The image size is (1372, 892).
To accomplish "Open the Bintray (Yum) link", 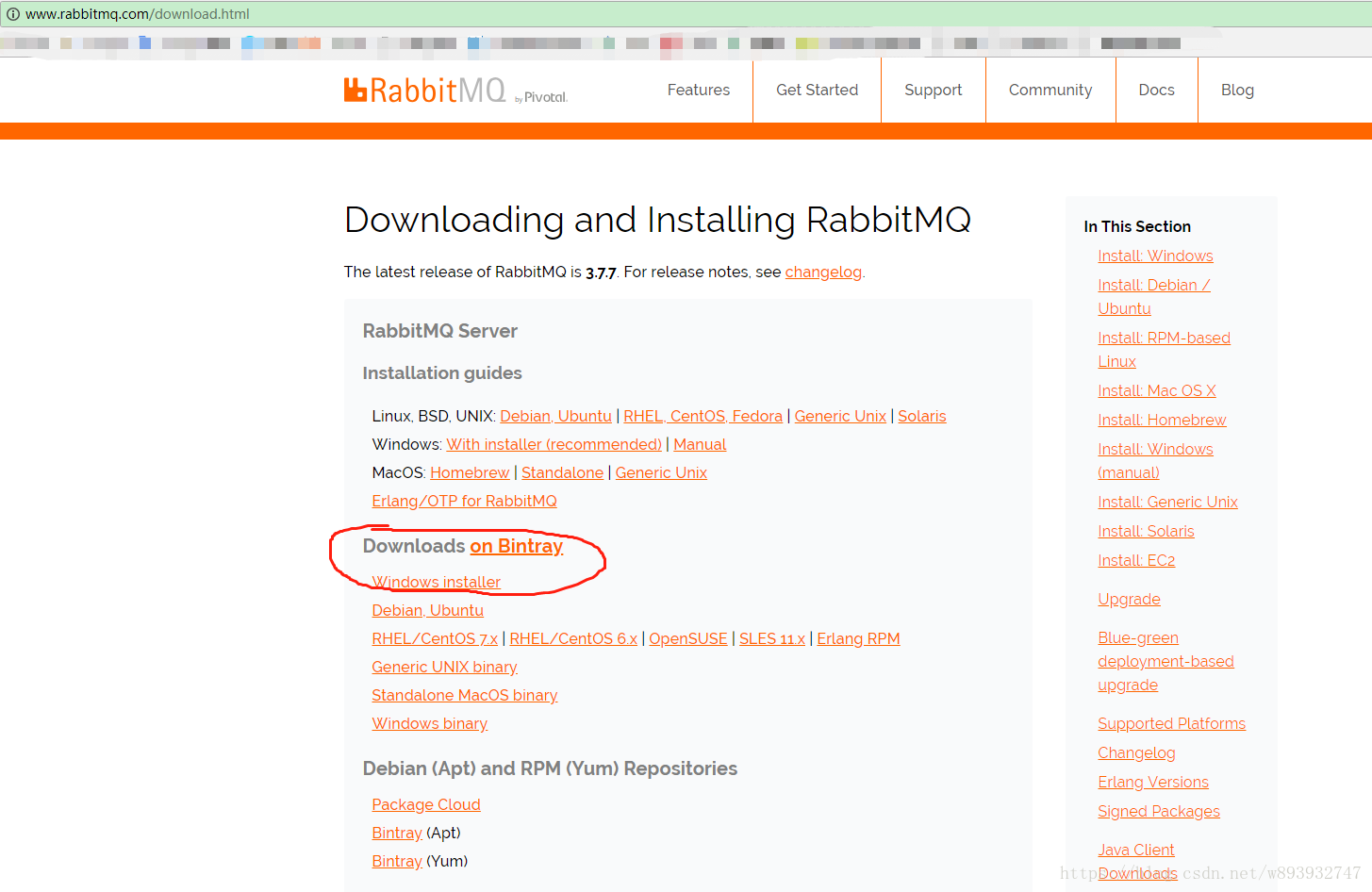I will [x=397, y=861].
